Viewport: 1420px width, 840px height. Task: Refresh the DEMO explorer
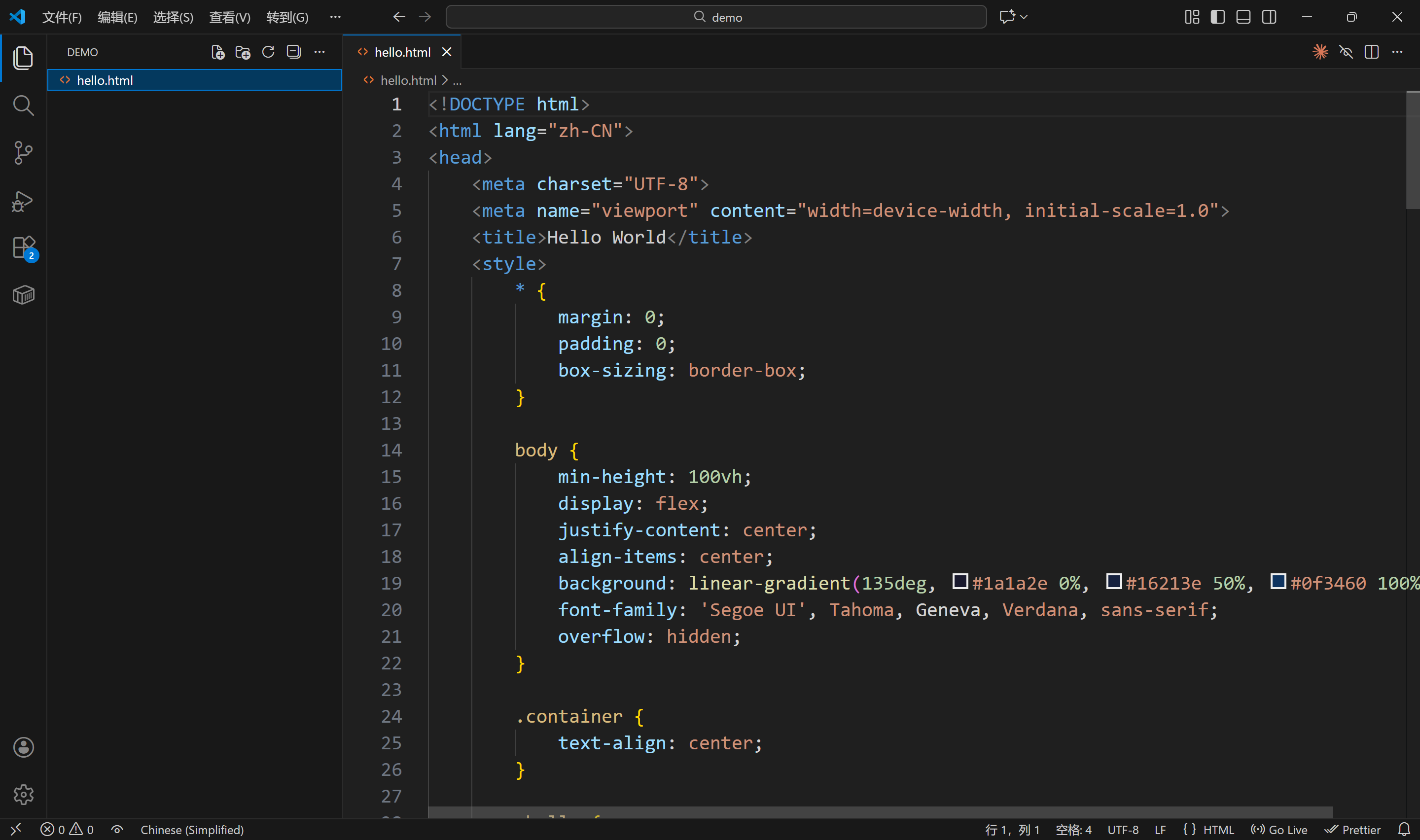268,52
